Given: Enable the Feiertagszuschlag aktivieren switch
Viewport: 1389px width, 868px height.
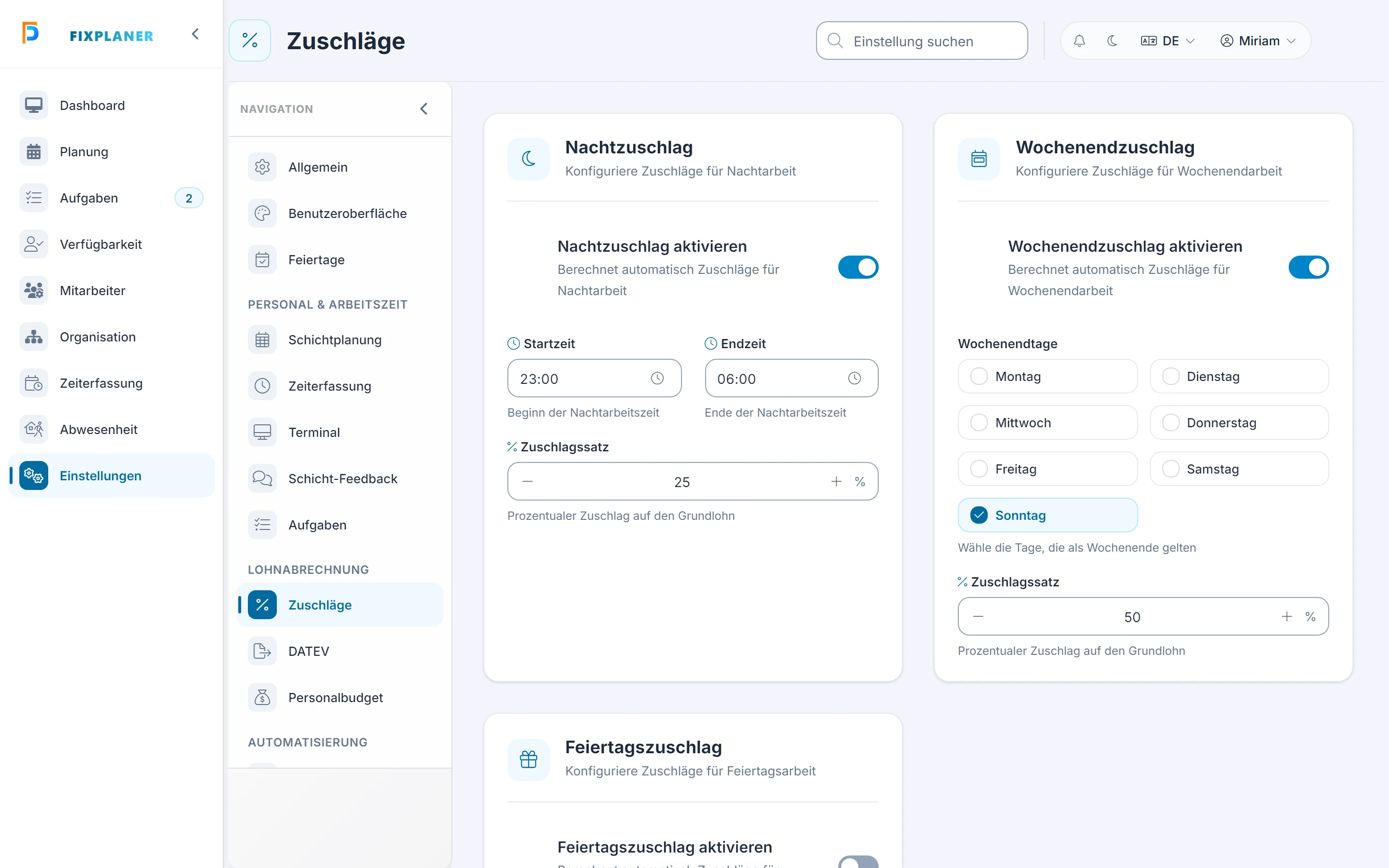Looking at the screenshot, I should click(x=858, y=862).
